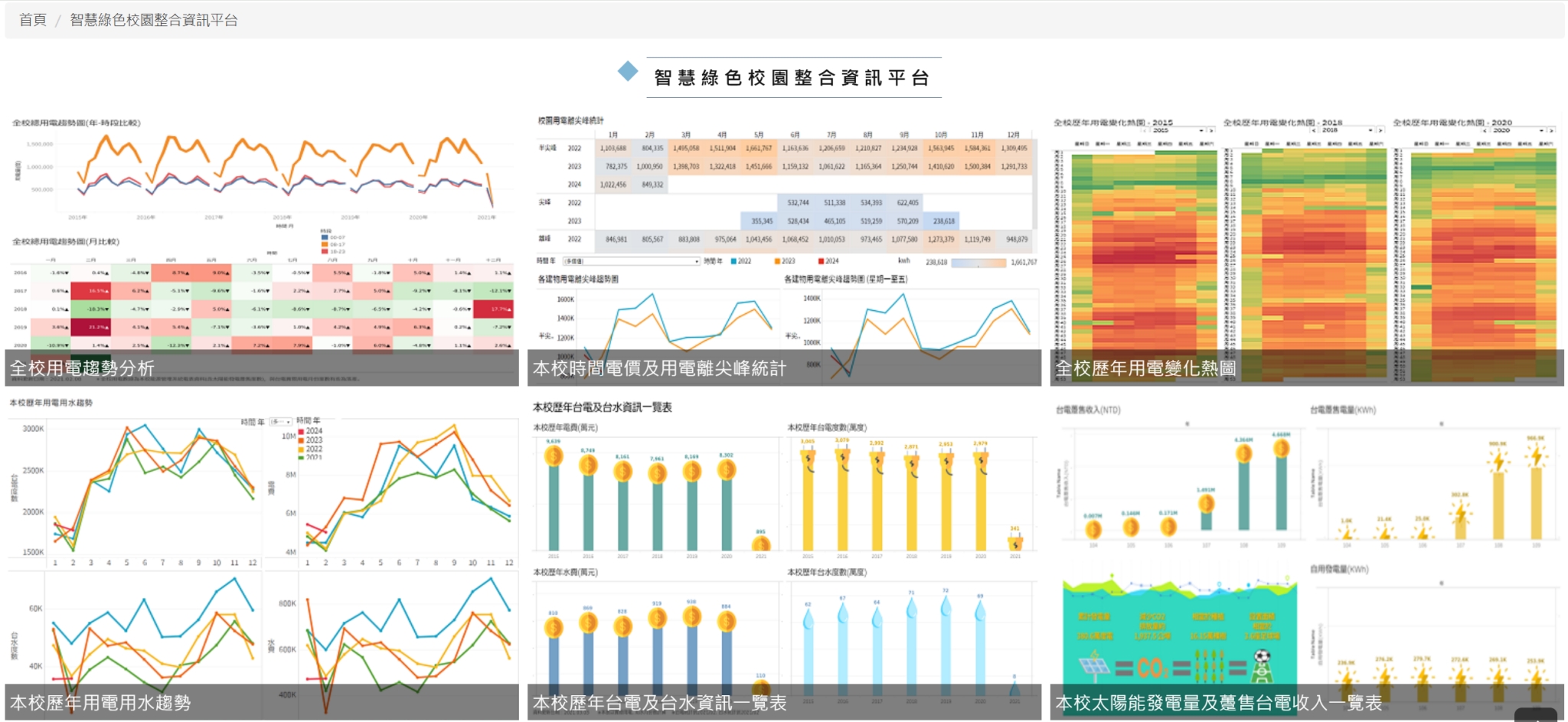Click the scroll-to-top button at bottom right
Screen dimensions: 1568x722
click(x=1535, y=716)
